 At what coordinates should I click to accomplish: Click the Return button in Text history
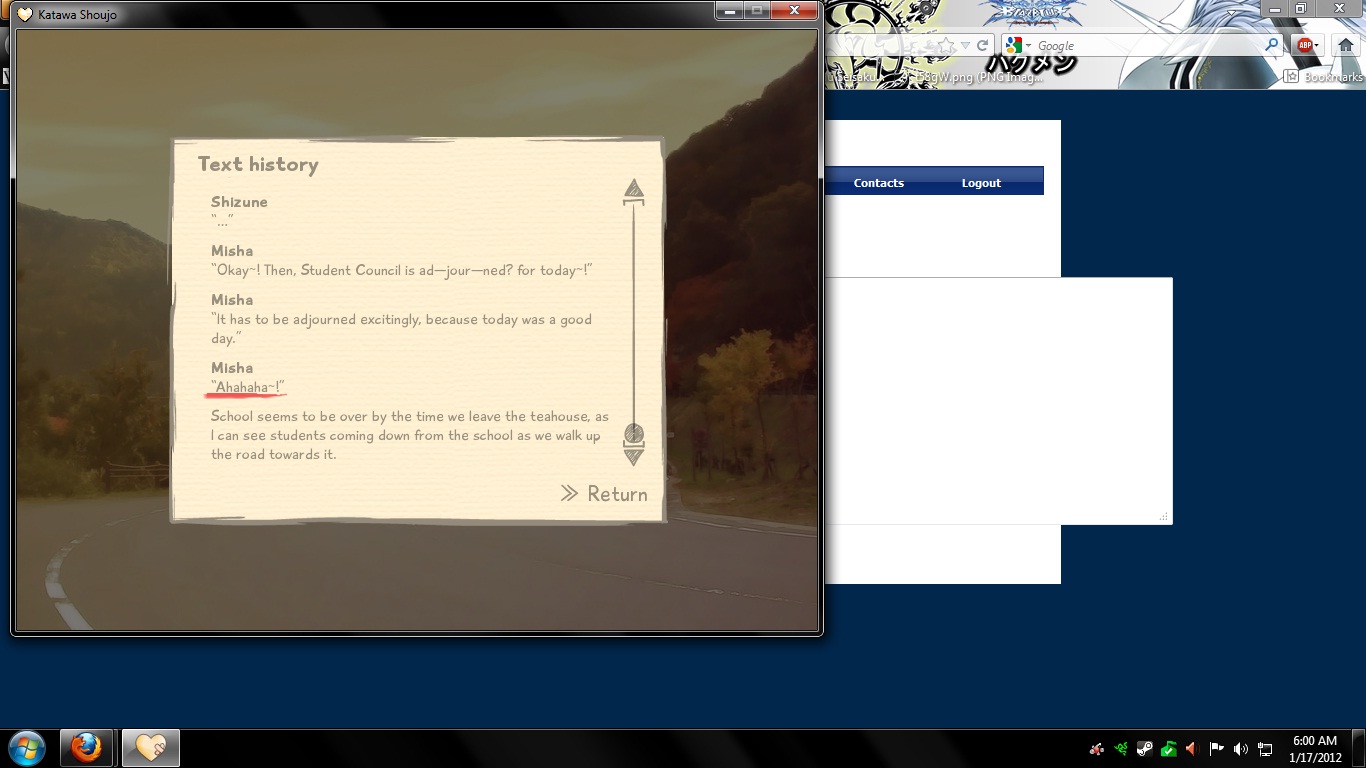click(604, 494)
